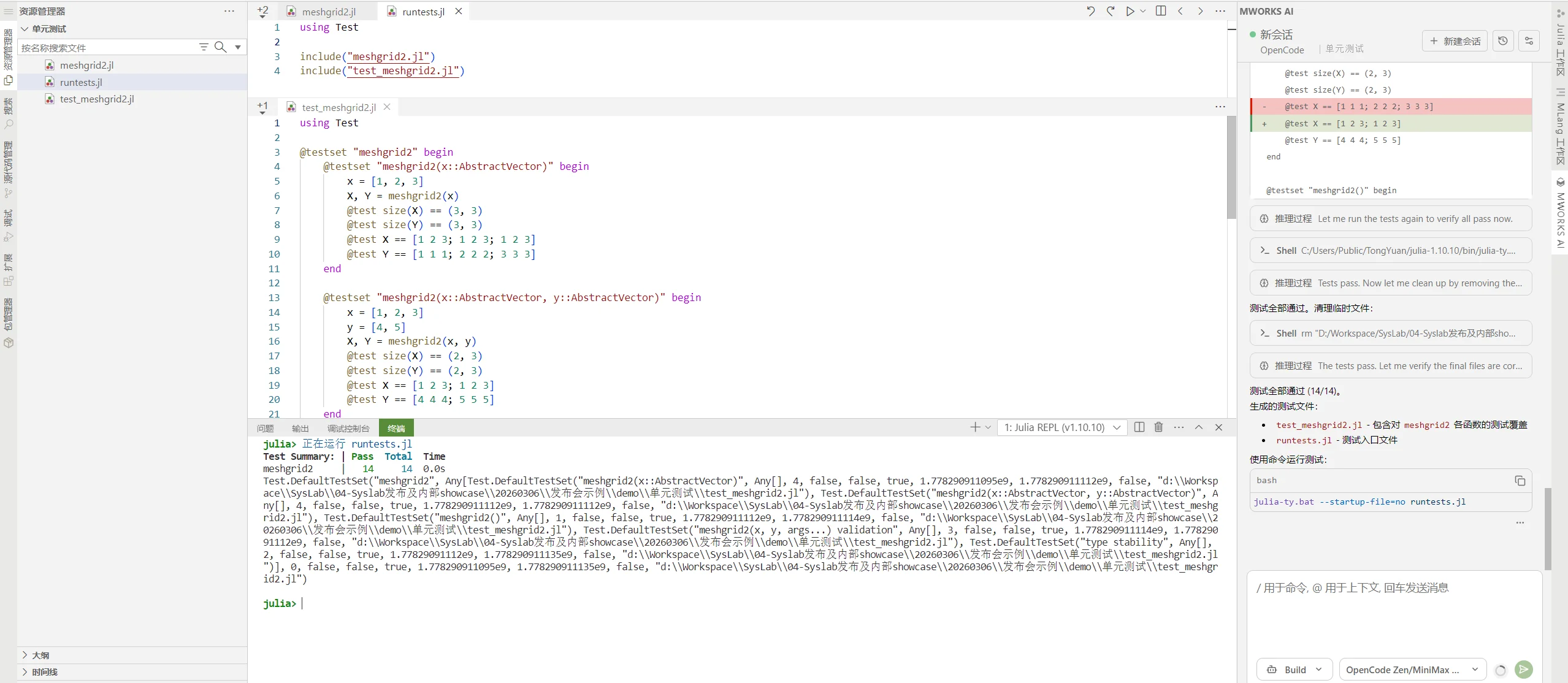This screenshot has width=1568, height=683.
Task: Open MLang 工作区 side tab
Action: [1561, 127]
